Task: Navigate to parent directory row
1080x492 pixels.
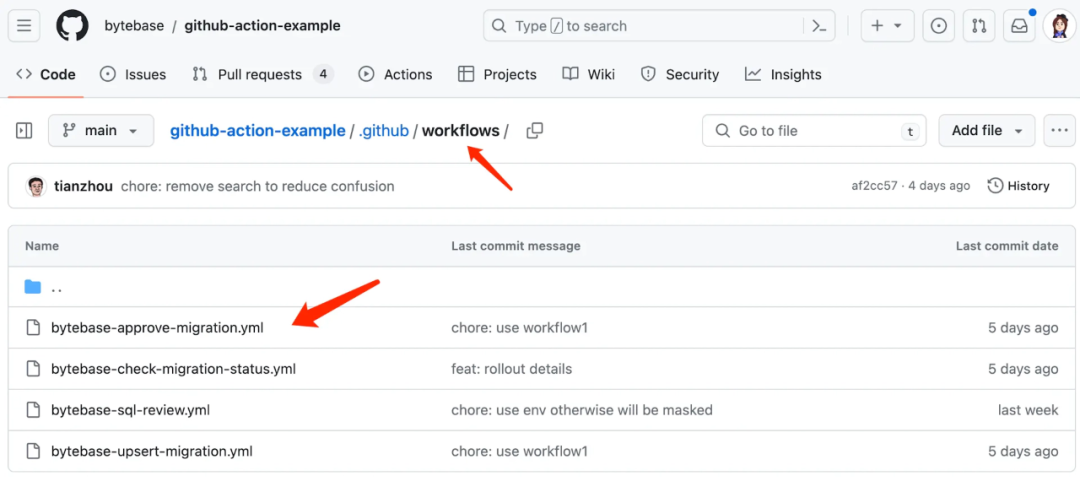Action: pos(57,288)
